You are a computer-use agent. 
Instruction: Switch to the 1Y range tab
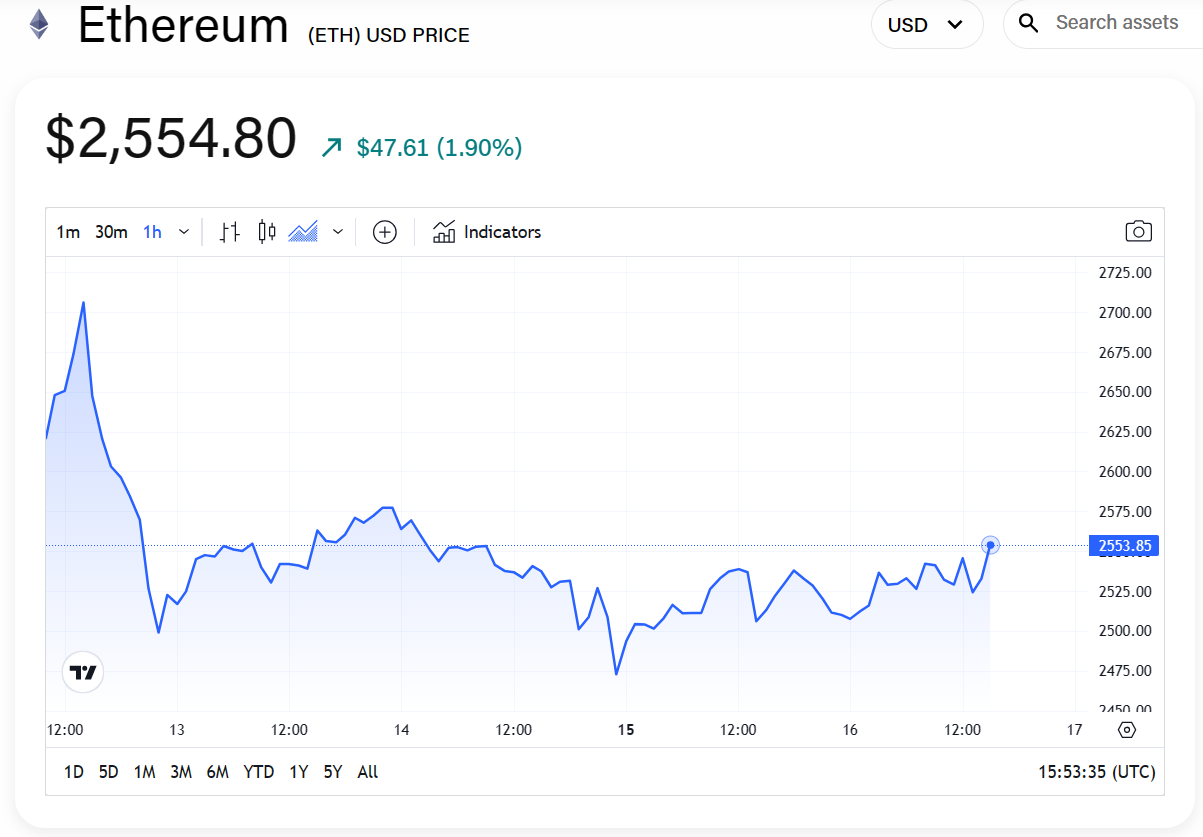pos(297,771)
